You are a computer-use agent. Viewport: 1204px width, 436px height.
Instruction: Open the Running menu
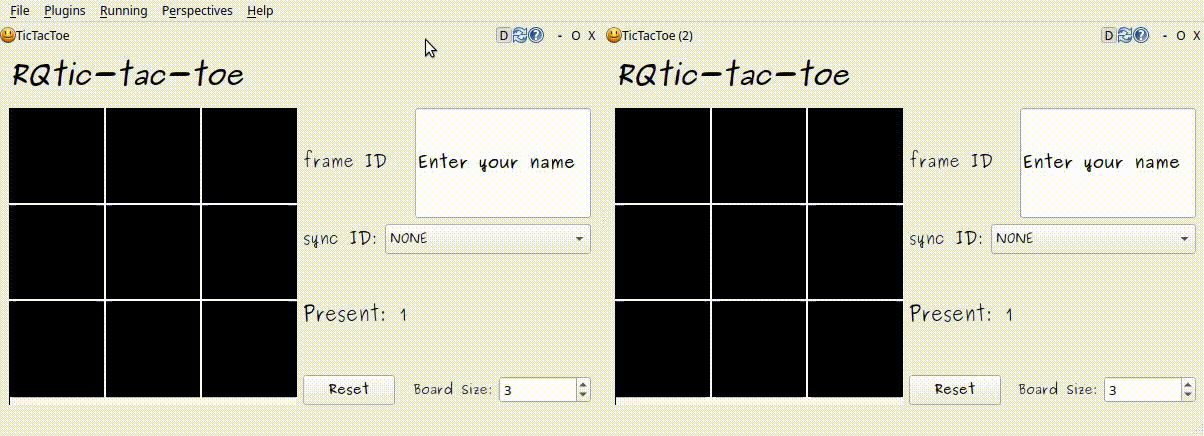point(124,11)
